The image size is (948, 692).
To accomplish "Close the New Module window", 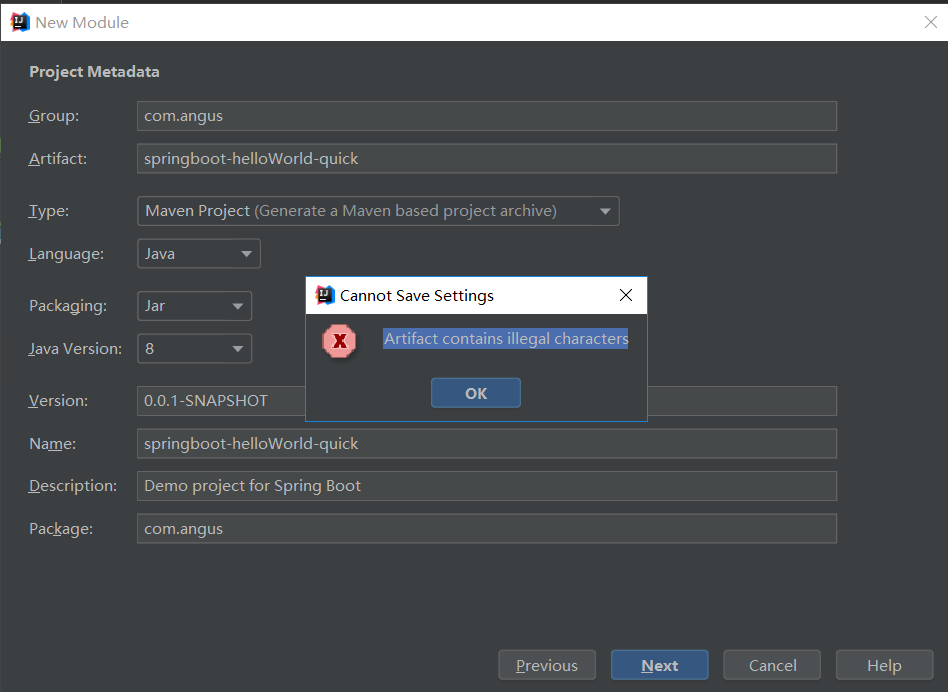I will click(x=930, y=22).
